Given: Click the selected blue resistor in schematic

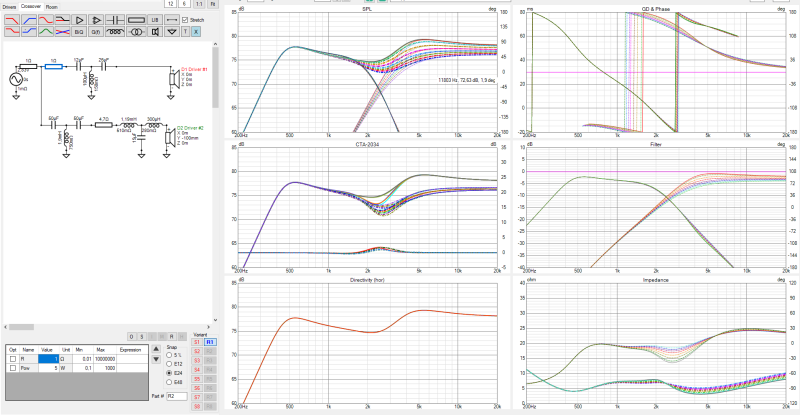Looking at the screenshot, I should (54, 66).
